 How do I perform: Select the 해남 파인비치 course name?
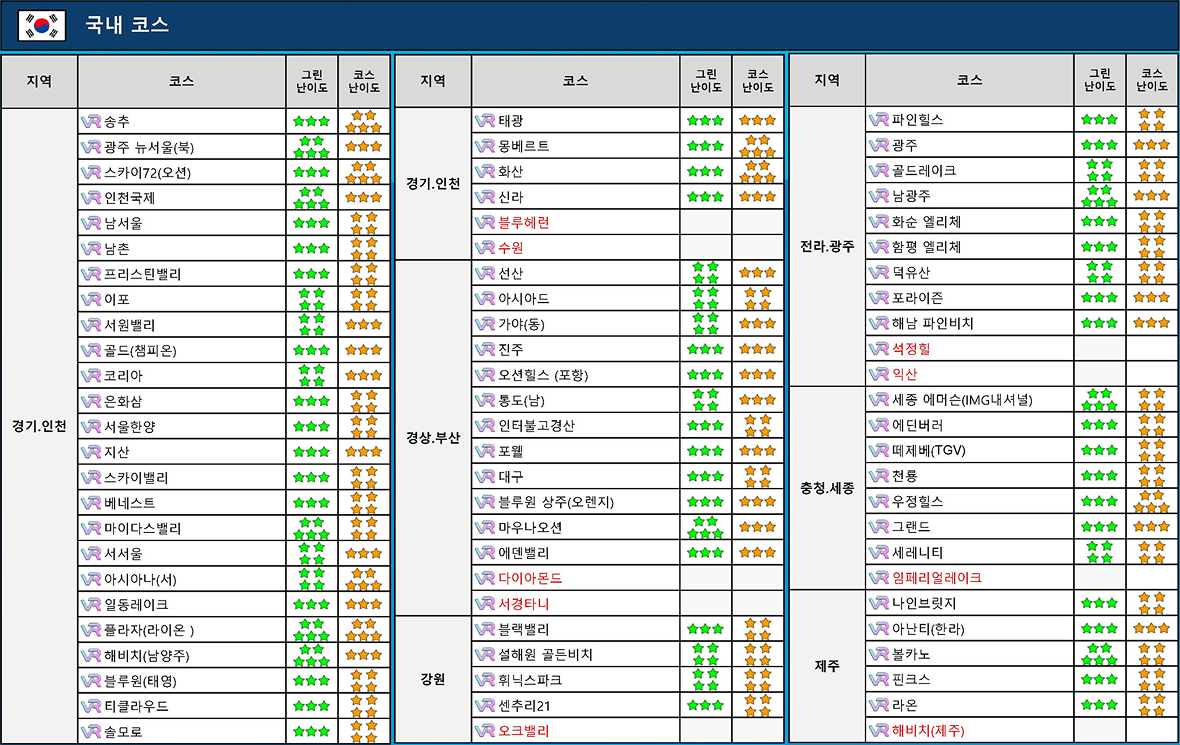point(933,324)
